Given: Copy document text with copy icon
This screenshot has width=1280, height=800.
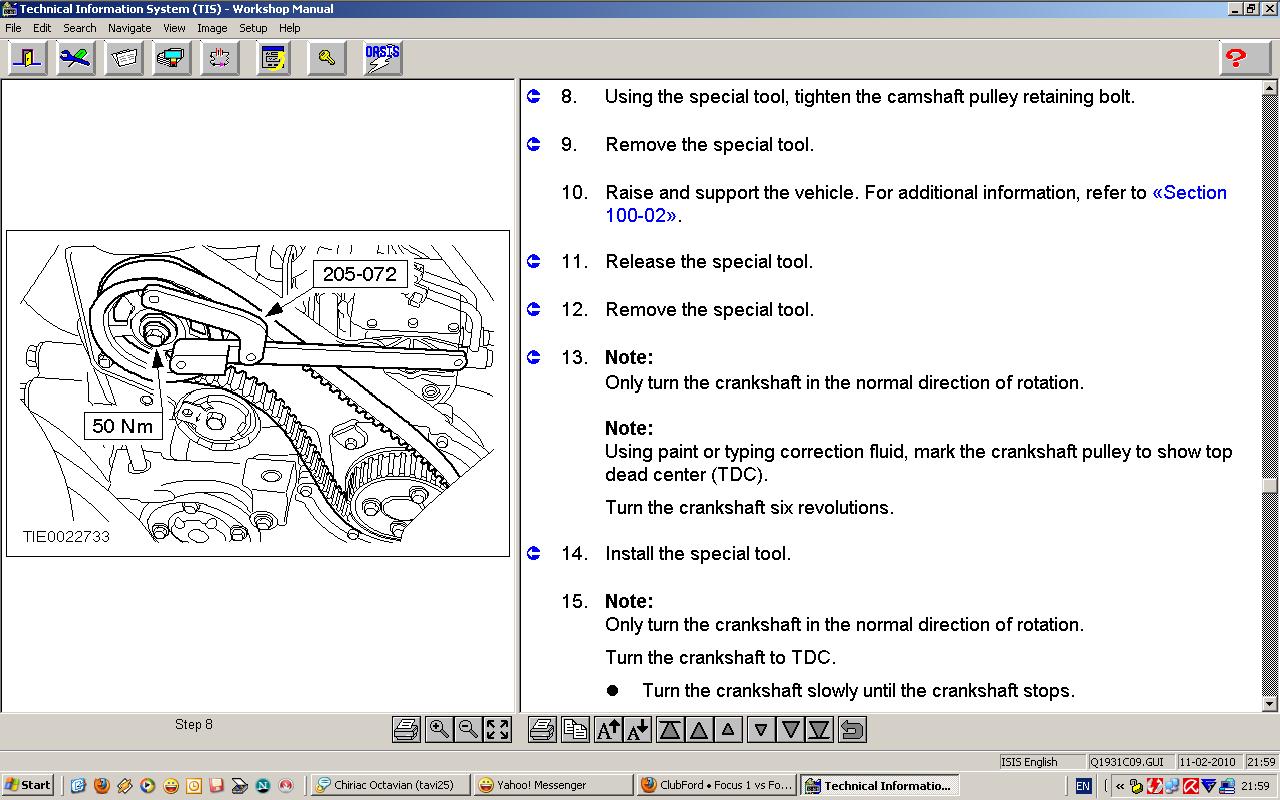Looking at the screenshot, I should (x=574, y=730).
